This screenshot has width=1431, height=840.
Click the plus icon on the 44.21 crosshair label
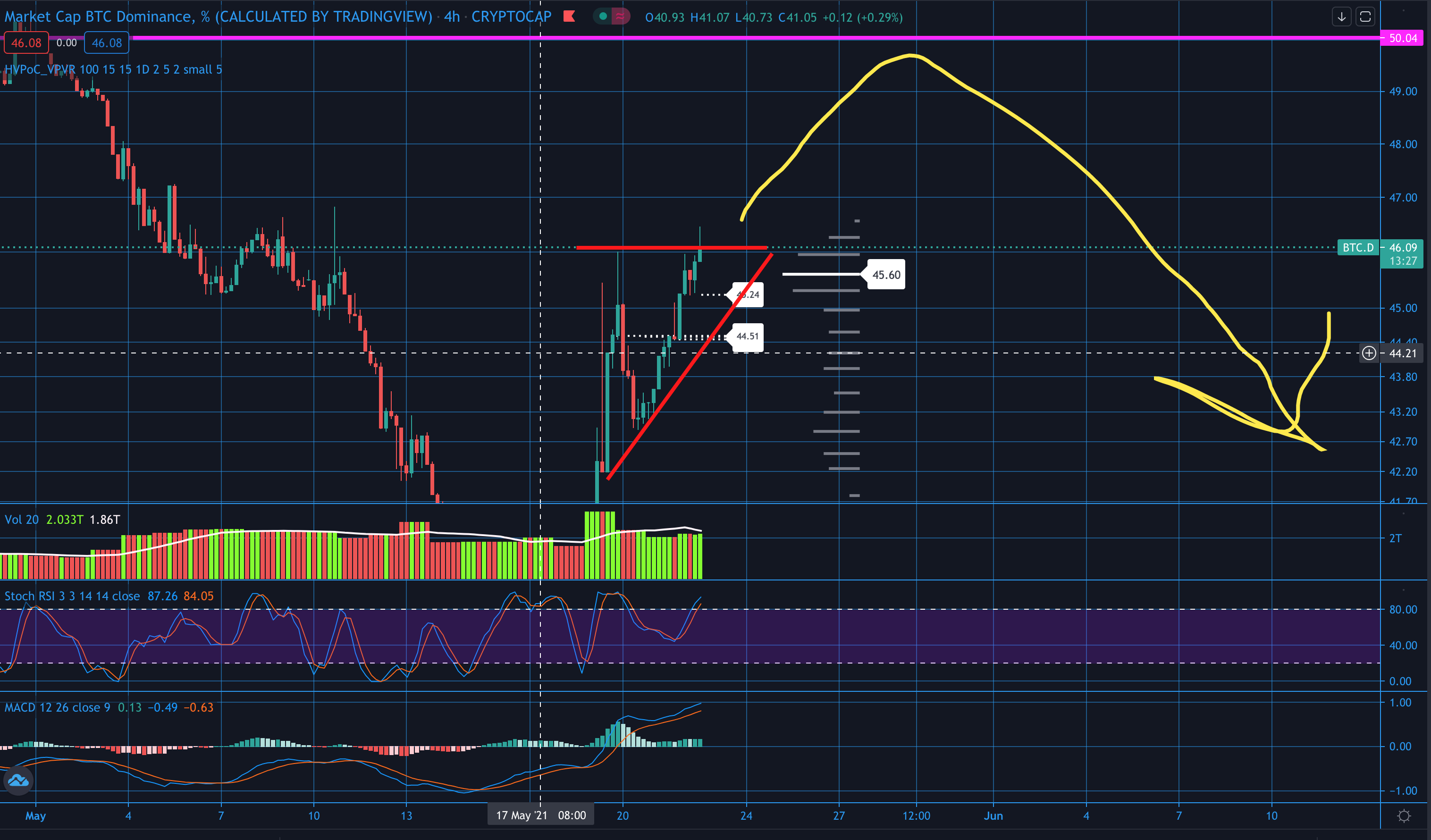(1369, 353)
